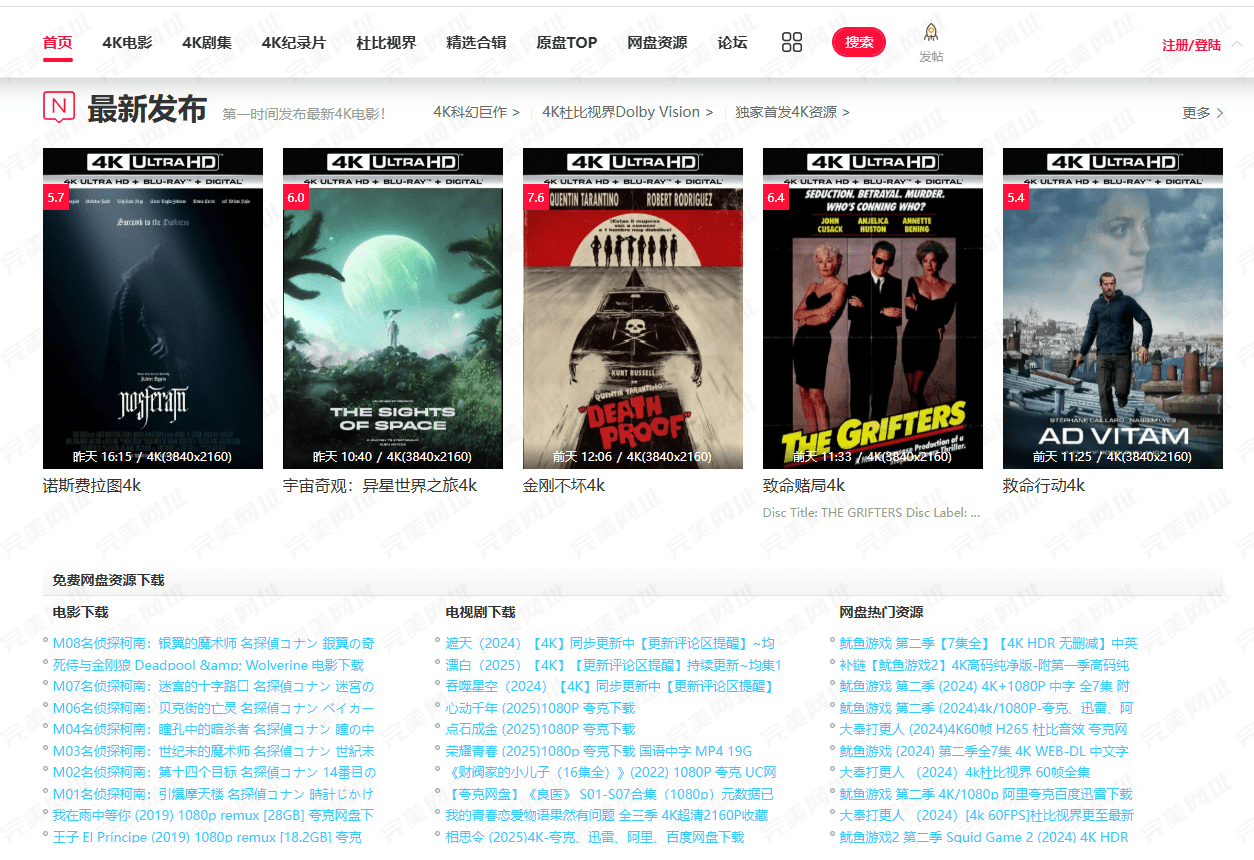Open the grid categories icon

(792, 42)
